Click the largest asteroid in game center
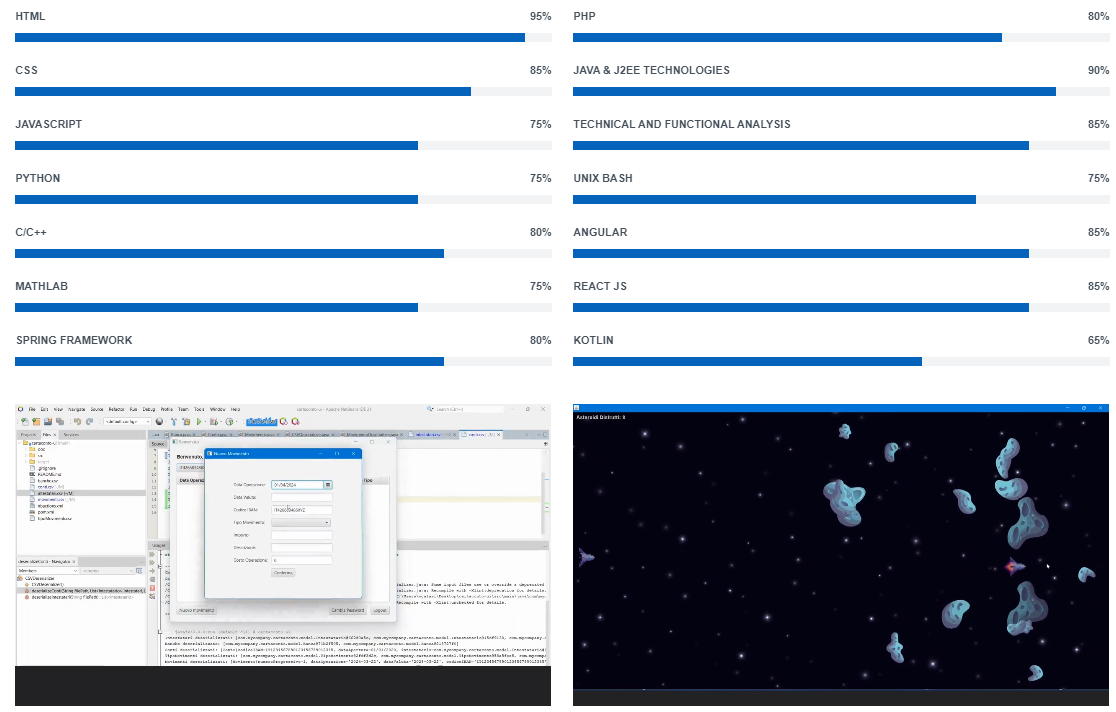 point(843,502)
